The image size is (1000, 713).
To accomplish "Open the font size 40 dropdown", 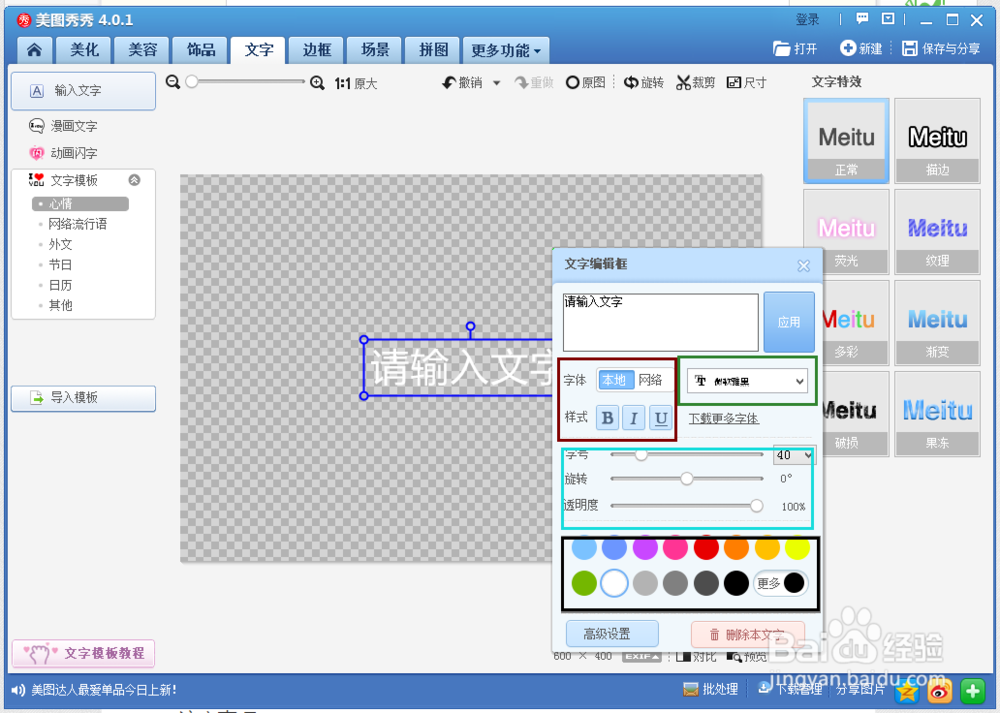I will pos(794,455).
